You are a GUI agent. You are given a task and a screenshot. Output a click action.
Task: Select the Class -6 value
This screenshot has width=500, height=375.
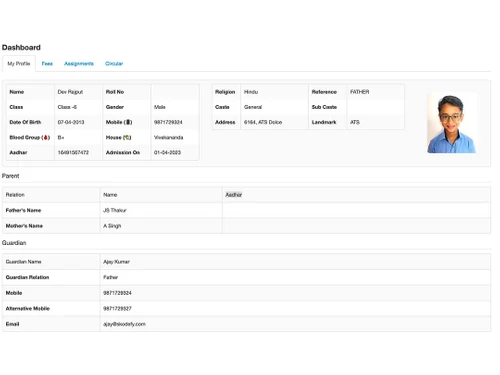click(x=67, y=107)
